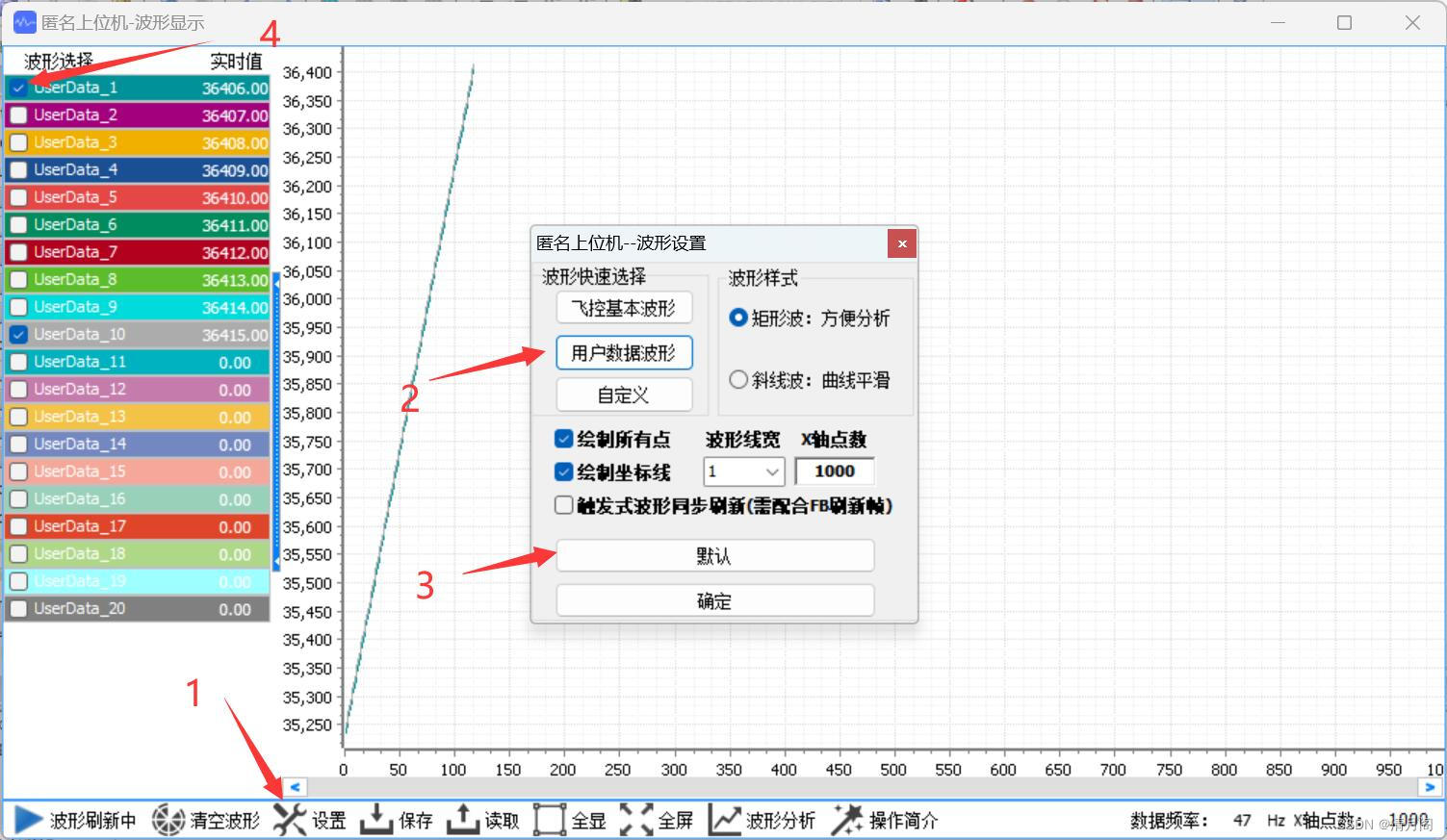Select 矩形波 radio button
This screenshot has width=1447, height=840.
point(738,318)
